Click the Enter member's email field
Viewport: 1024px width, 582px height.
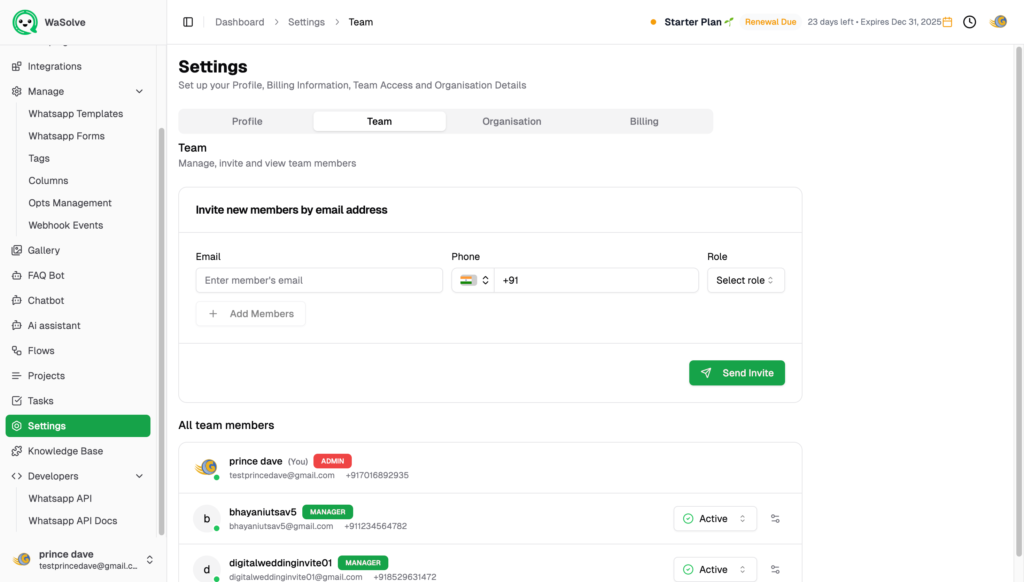tap(318, 281)
